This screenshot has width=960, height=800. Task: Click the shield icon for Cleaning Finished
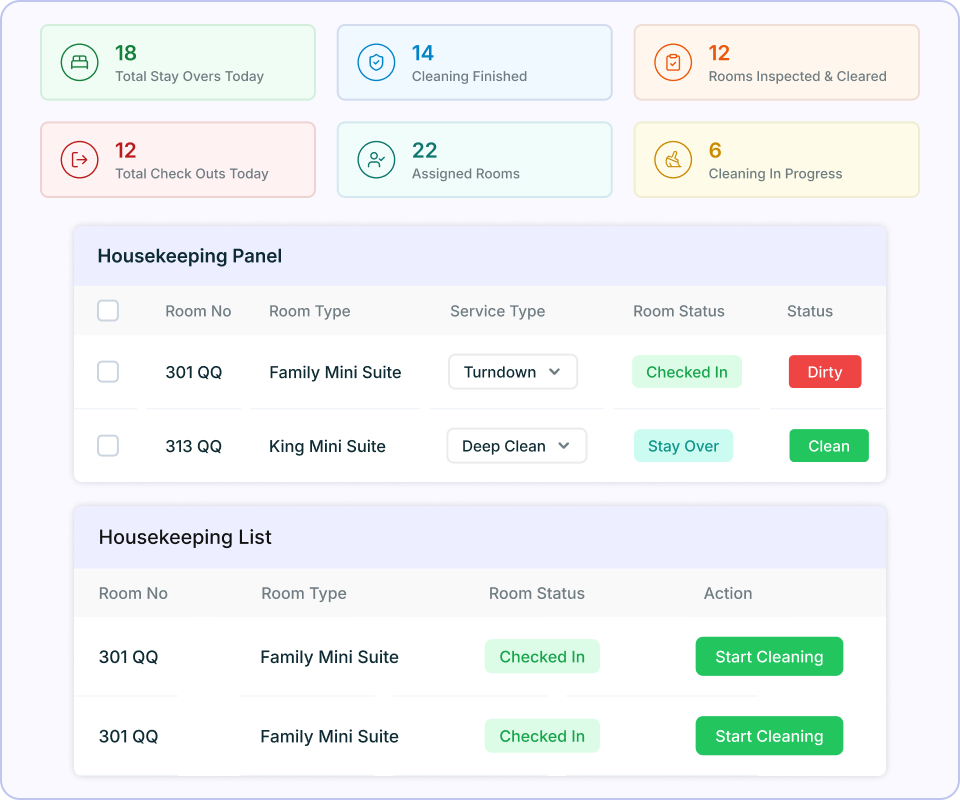pyautogui.click(x=376, y=62)
